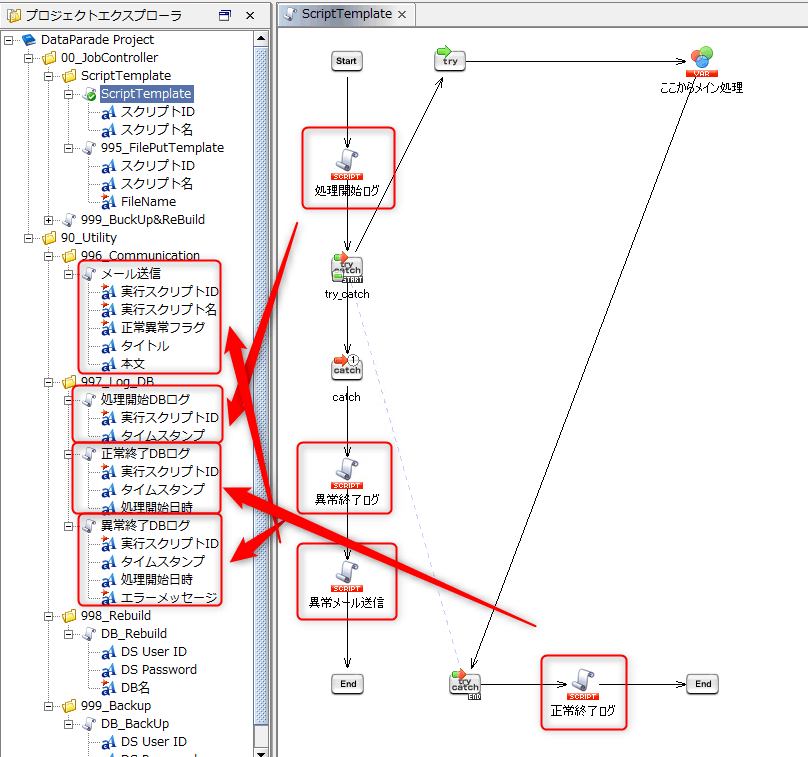Select 実行スクリプト名 under メール送信
Screen dimensions: 808x757
pos(169,310)
